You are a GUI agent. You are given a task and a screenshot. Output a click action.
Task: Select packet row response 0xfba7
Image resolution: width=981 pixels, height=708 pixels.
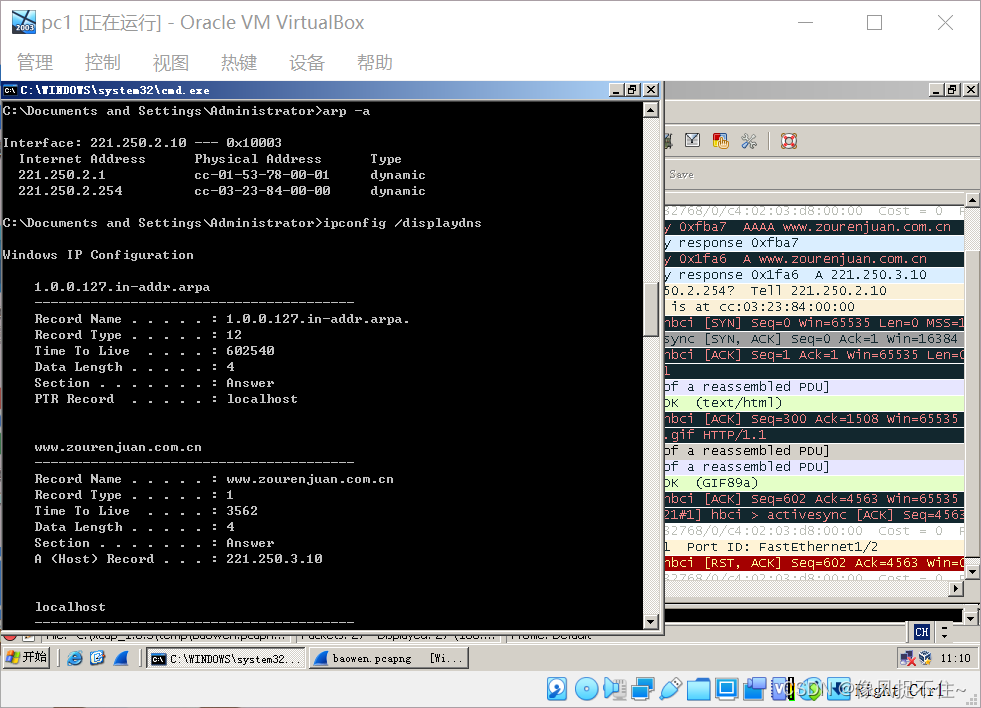pos(814,243)
